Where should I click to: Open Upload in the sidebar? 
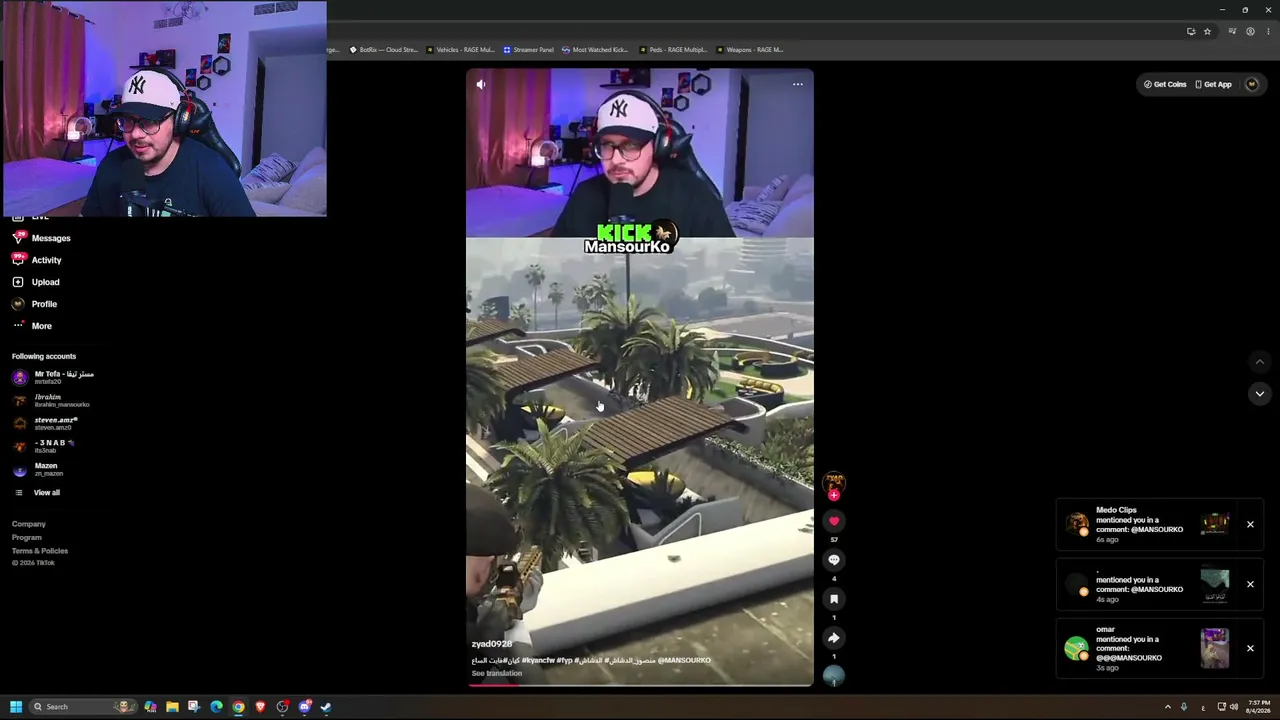(x=37, y=282)
